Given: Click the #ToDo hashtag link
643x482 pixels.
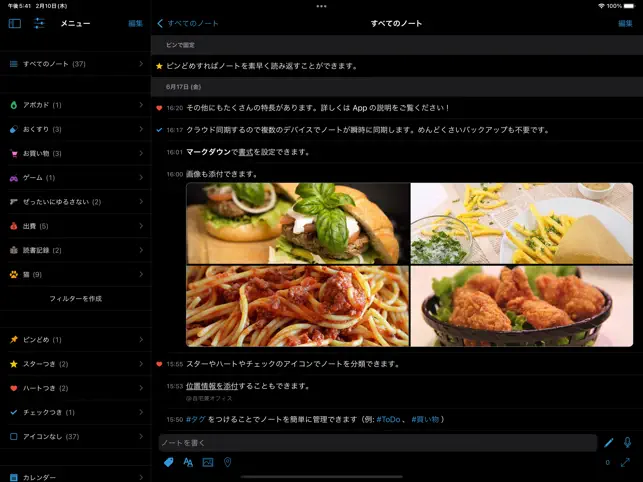Looking at the screenshot, I should pos(388,419).
